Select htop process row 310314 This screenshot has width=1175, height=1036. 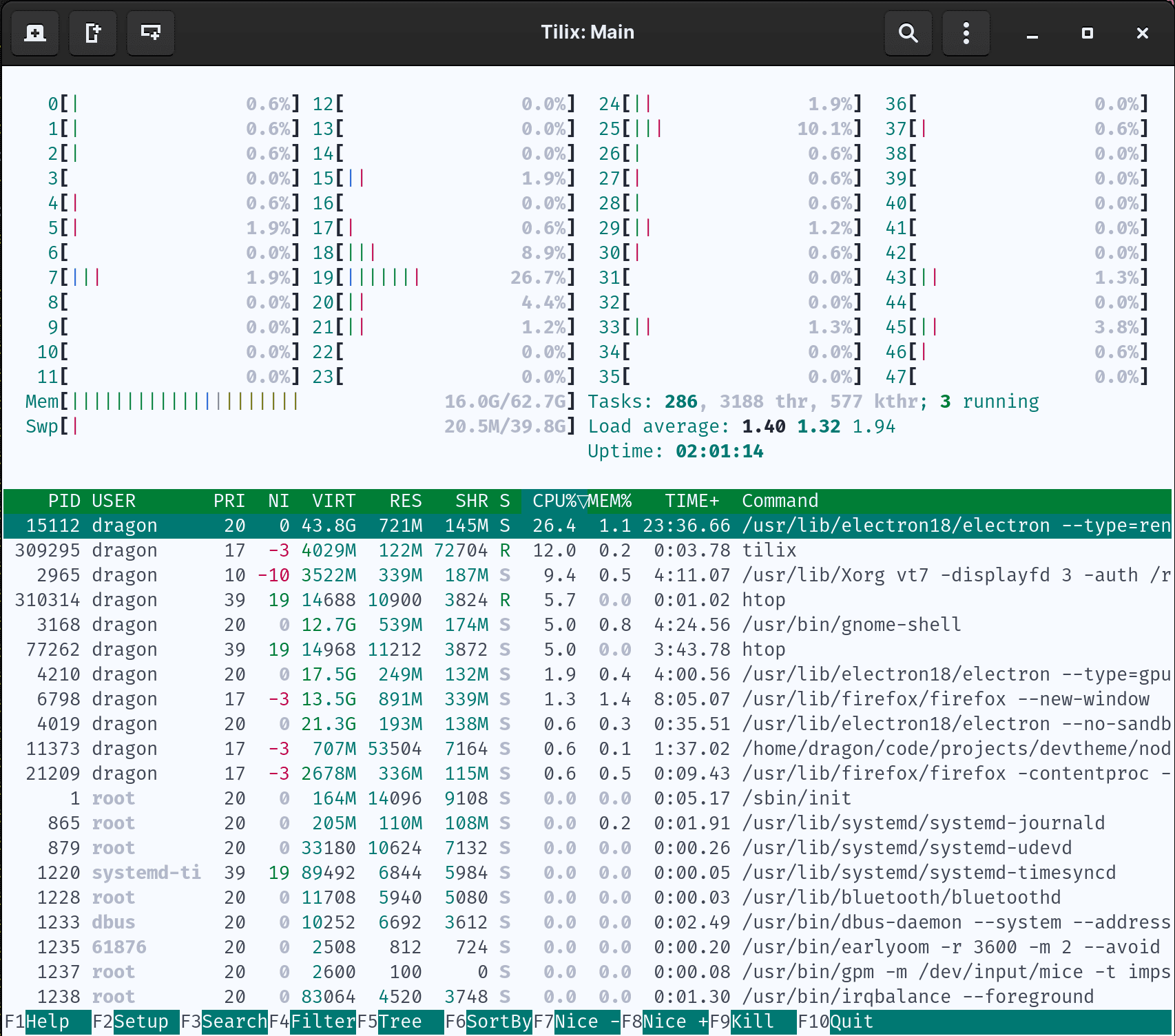(587, 600)
